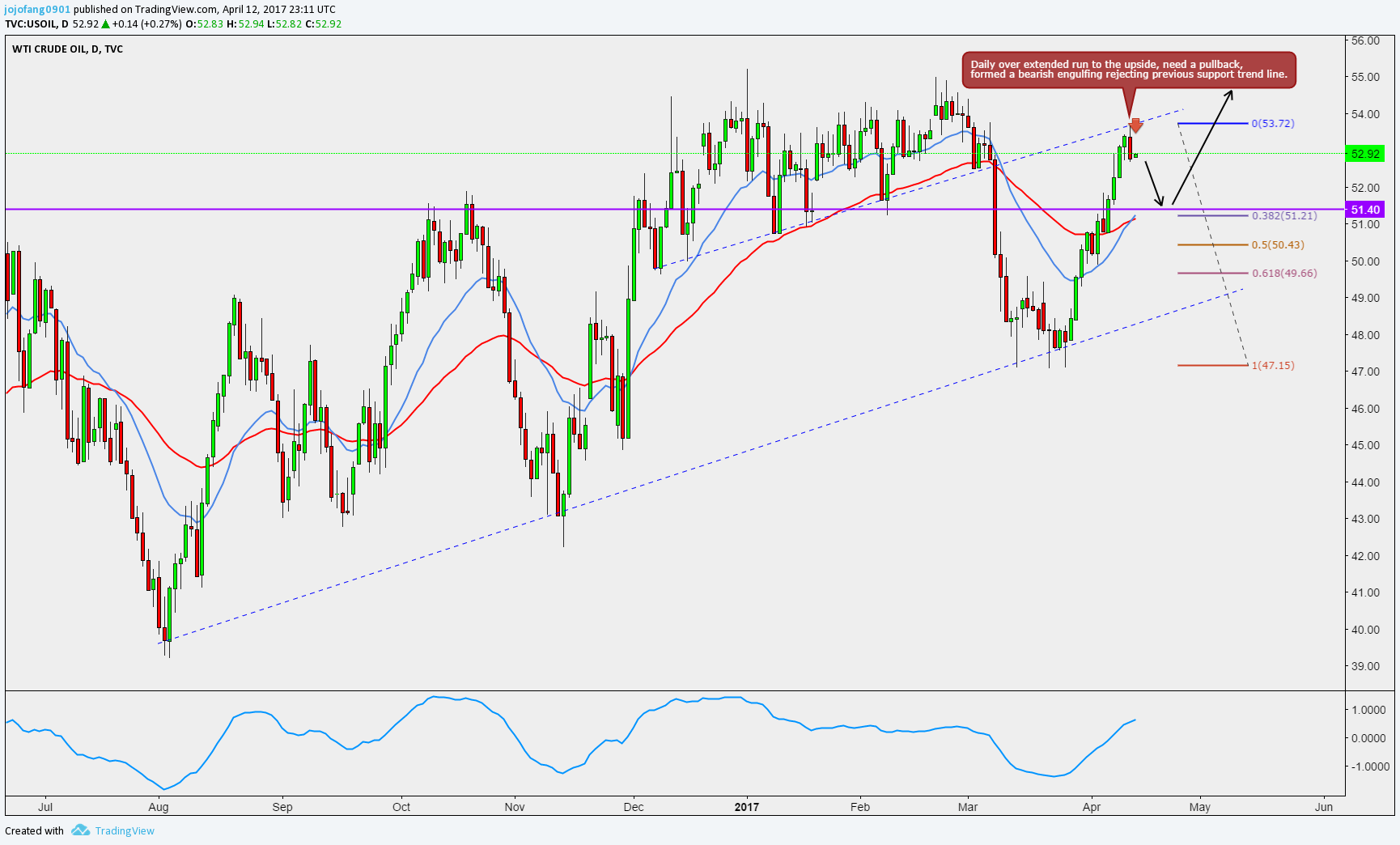Click the 39.00 price axis label
The width and height of the screenshot is (1400, 845).
click(x=1365, y=666)
